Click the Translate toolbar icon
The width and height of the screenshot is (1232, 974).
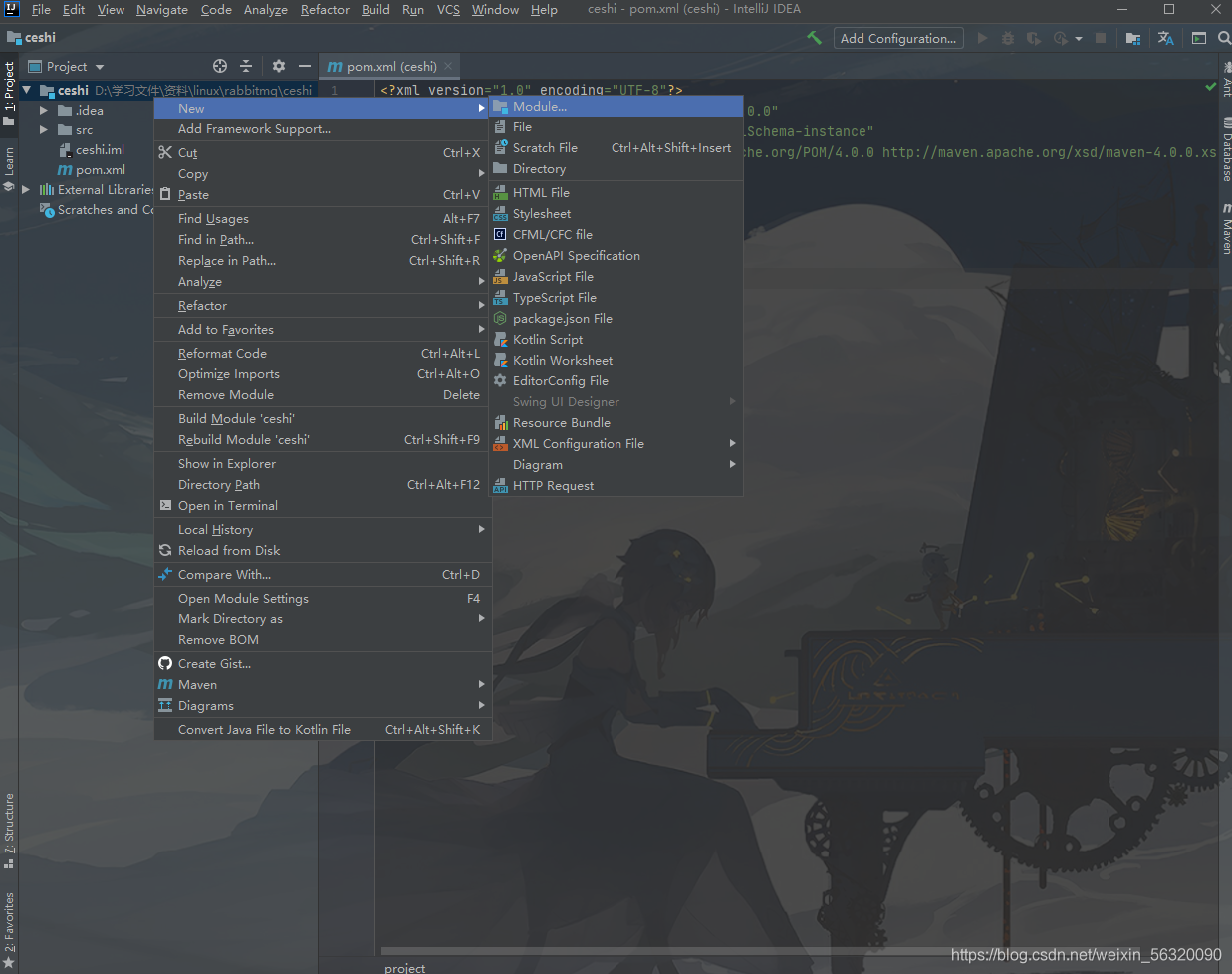click(x=1166, y=38)
